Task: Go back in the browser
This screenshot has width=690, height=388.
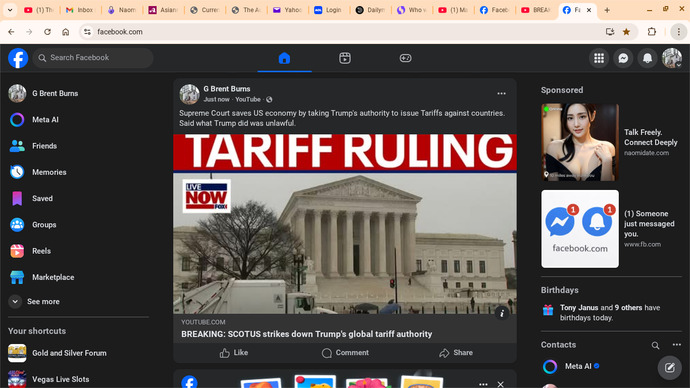Action: pyautogui.click(x=11, y=32)
